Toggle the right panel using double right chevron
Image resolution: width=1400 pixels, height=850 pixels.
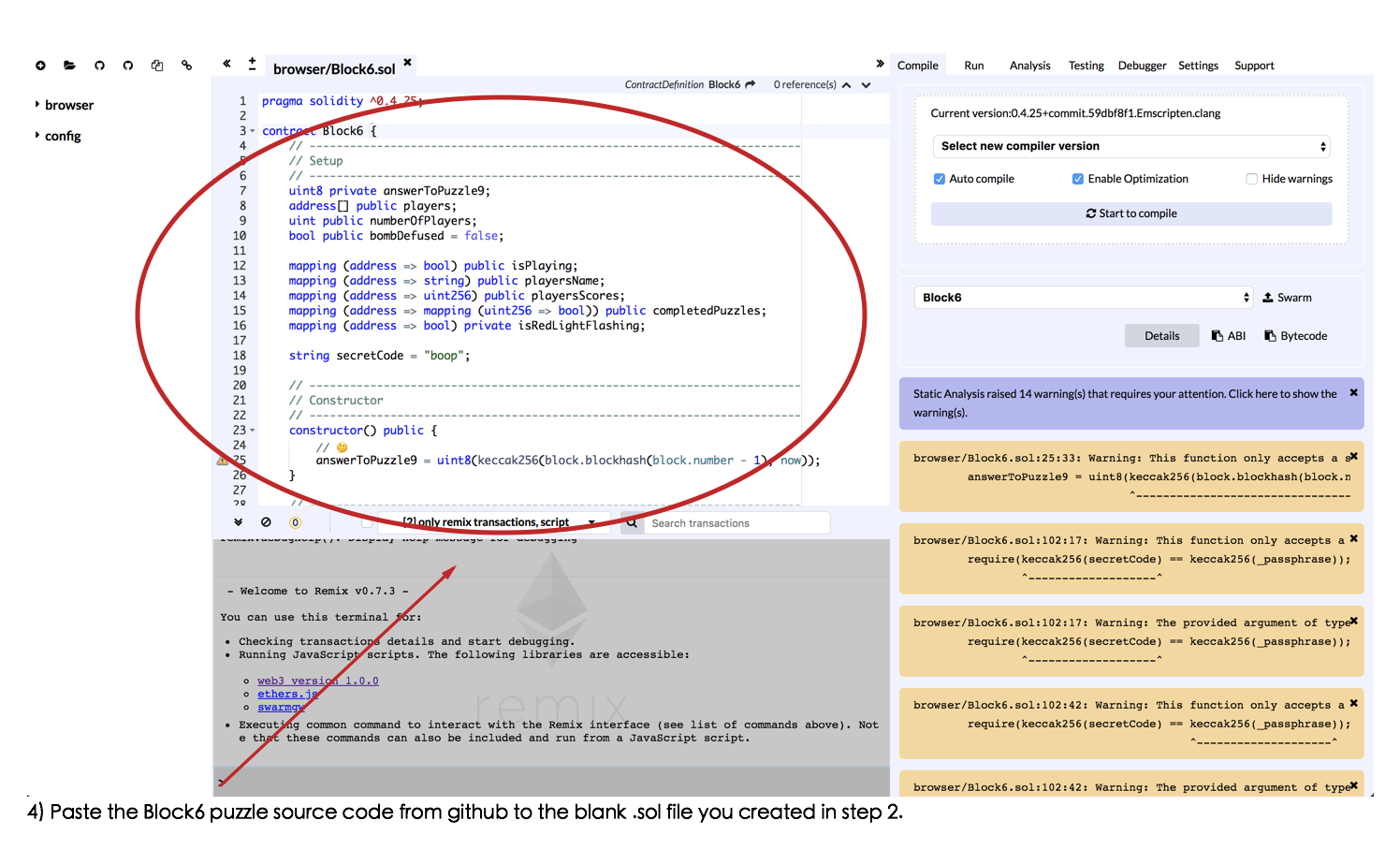(x=880, y=64)
